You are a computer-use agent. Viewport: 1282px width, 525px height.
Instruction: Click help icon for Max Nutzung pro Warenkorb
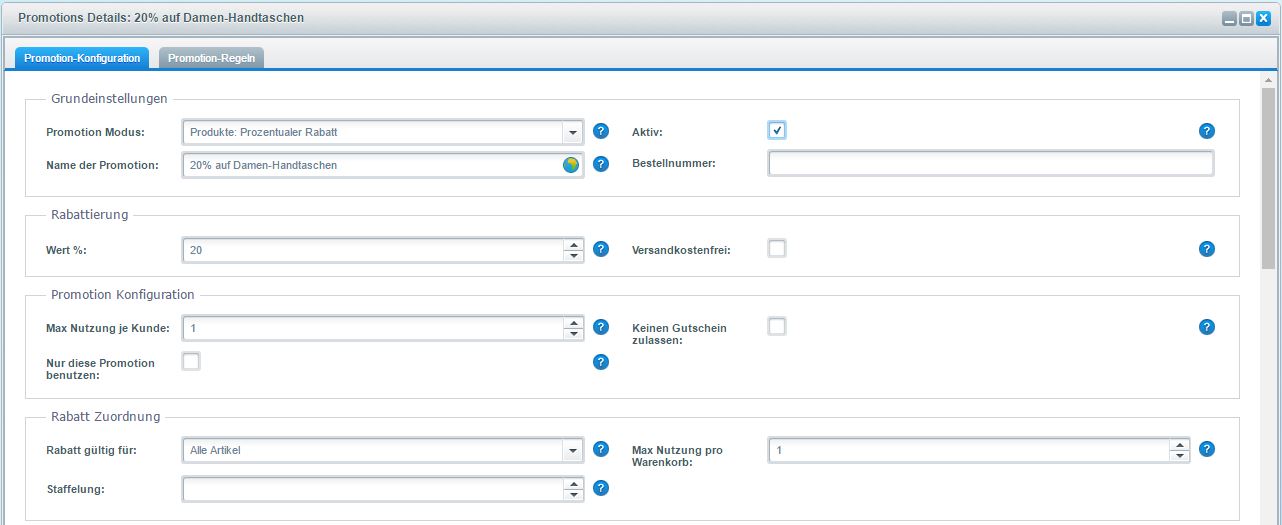tap(1207, 449)
